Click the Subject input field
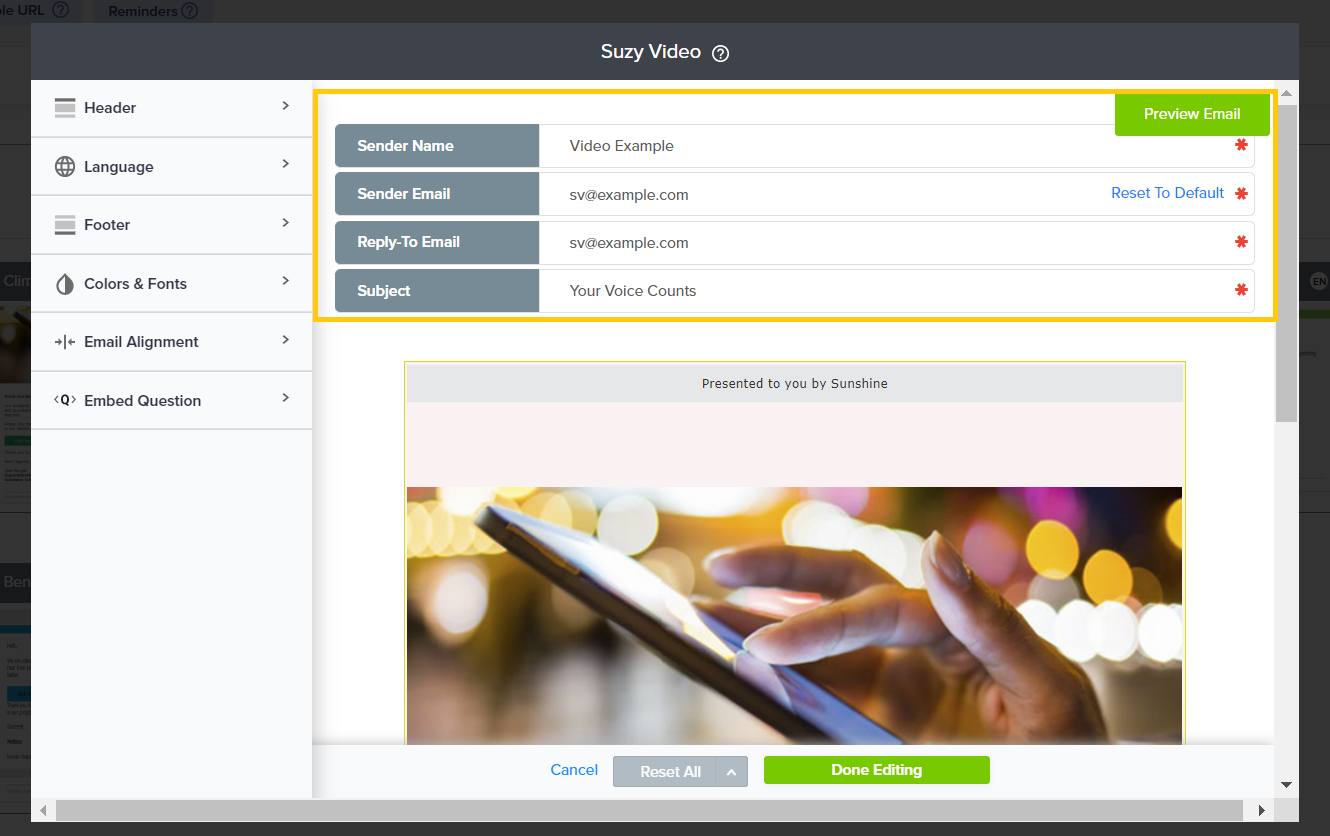 880,291
